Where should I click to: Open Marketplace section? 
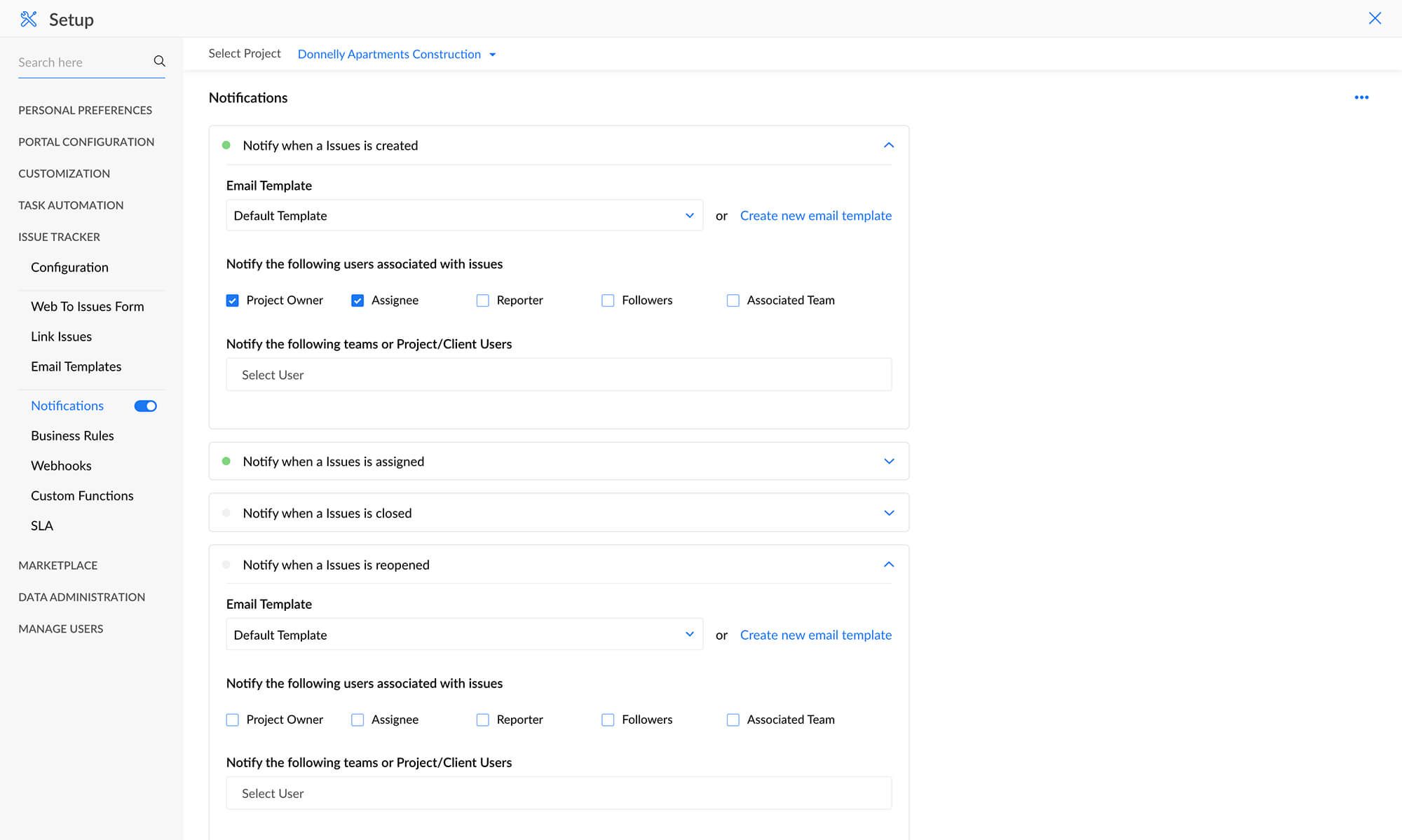57,565
